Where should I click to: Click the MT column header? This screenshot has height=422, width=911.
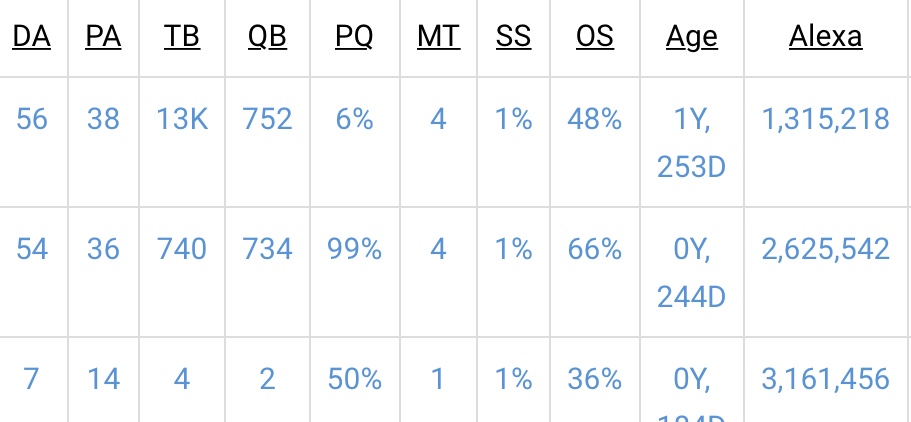tap(439, 37)
